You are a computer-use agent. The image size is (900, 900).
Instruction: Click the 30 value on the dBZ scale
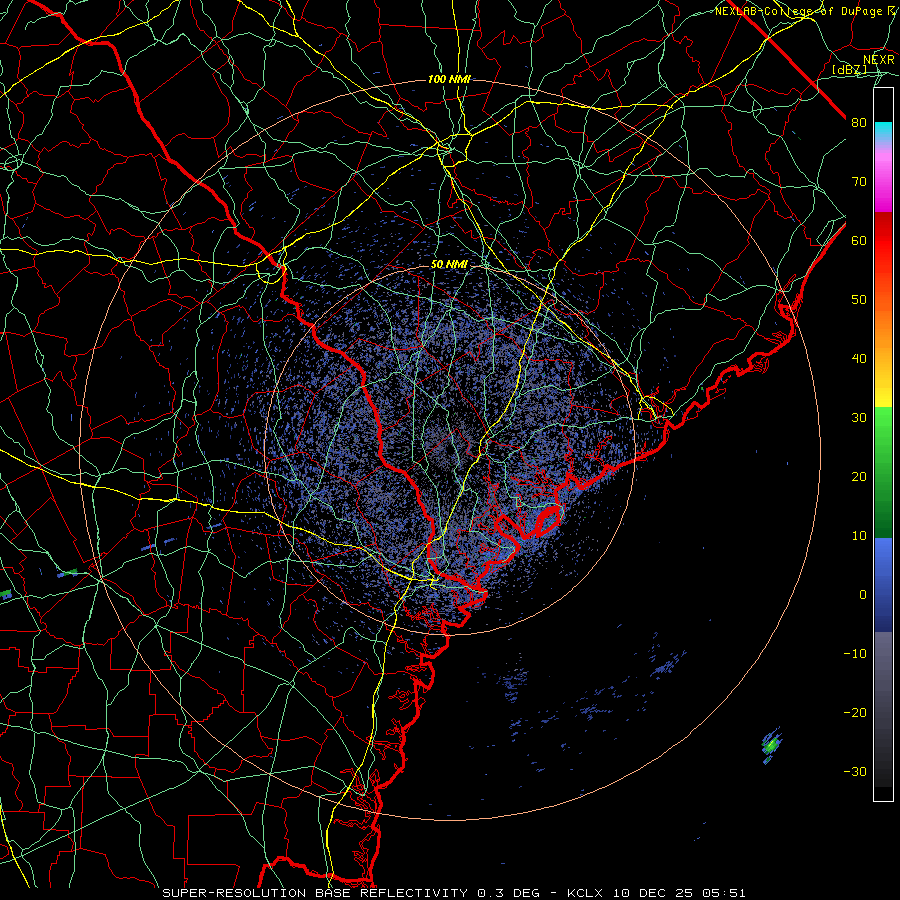point(859,417)
